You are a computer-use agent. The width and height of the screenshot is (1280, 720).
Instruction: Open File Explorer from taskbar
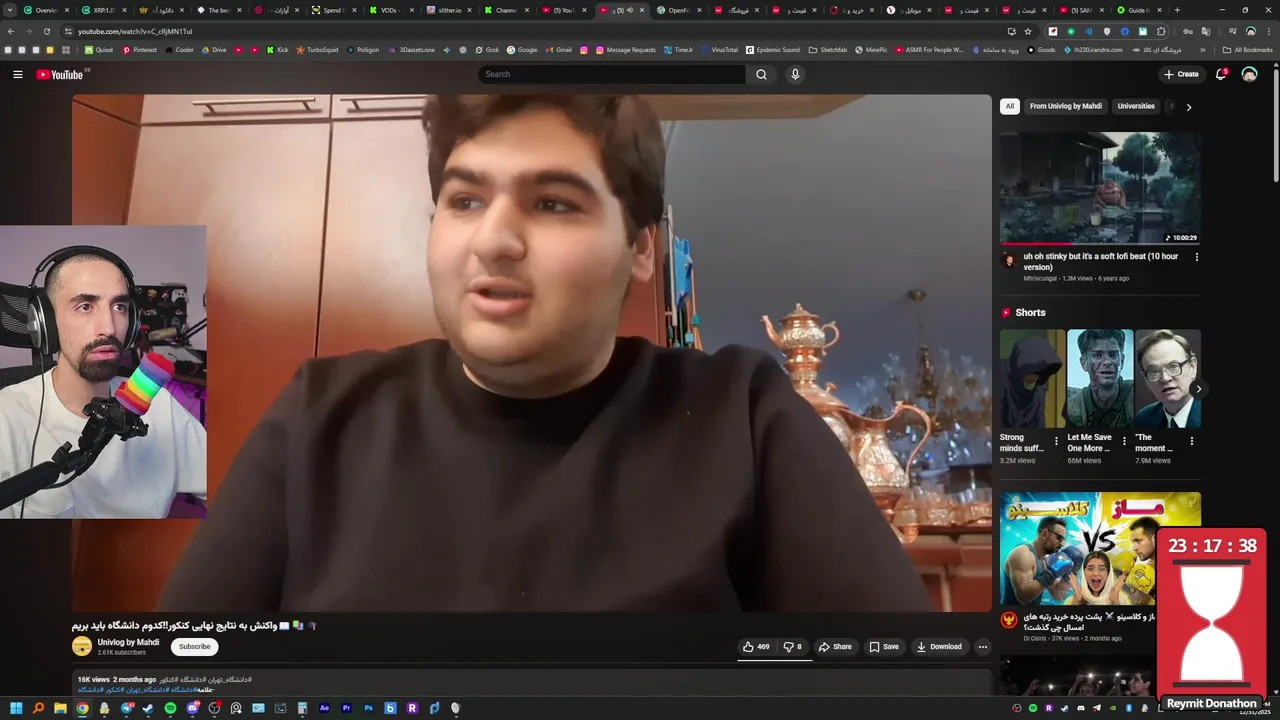[x=60, y=708]
